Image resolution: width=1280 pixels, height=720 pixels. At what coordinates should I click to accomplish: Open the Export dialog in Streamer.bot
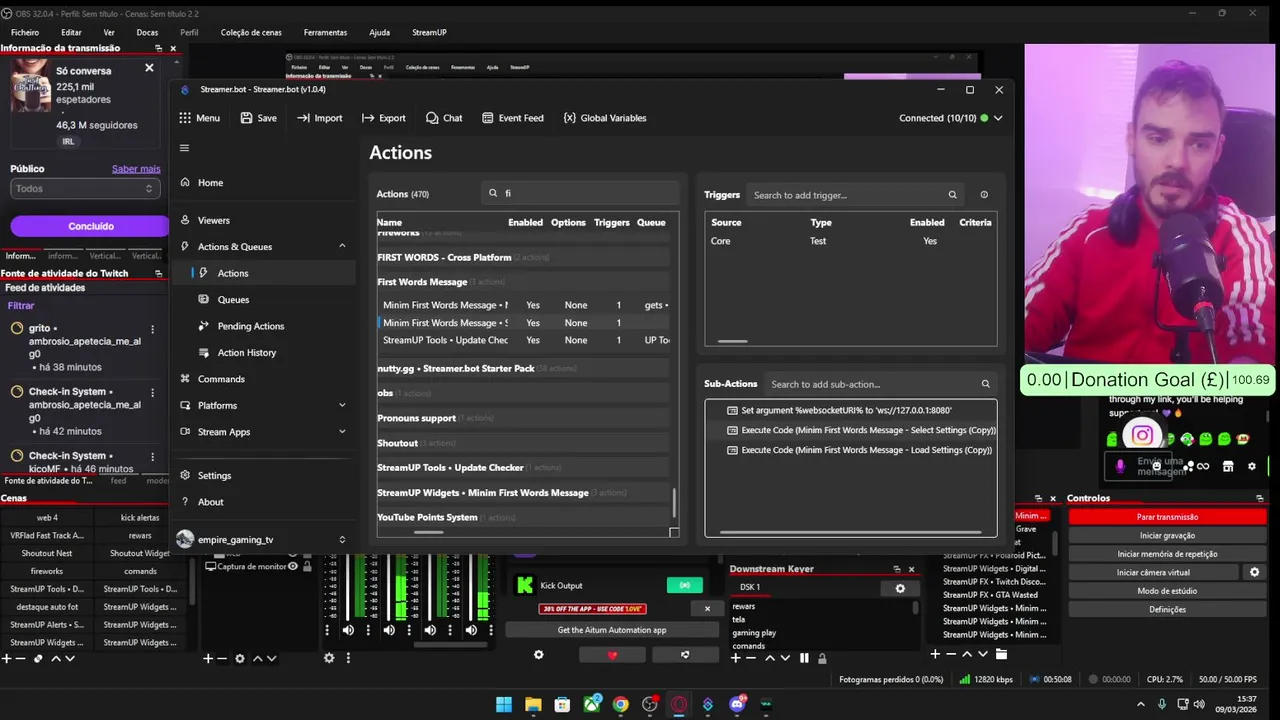pyautogui.click(x=383, y=118)
